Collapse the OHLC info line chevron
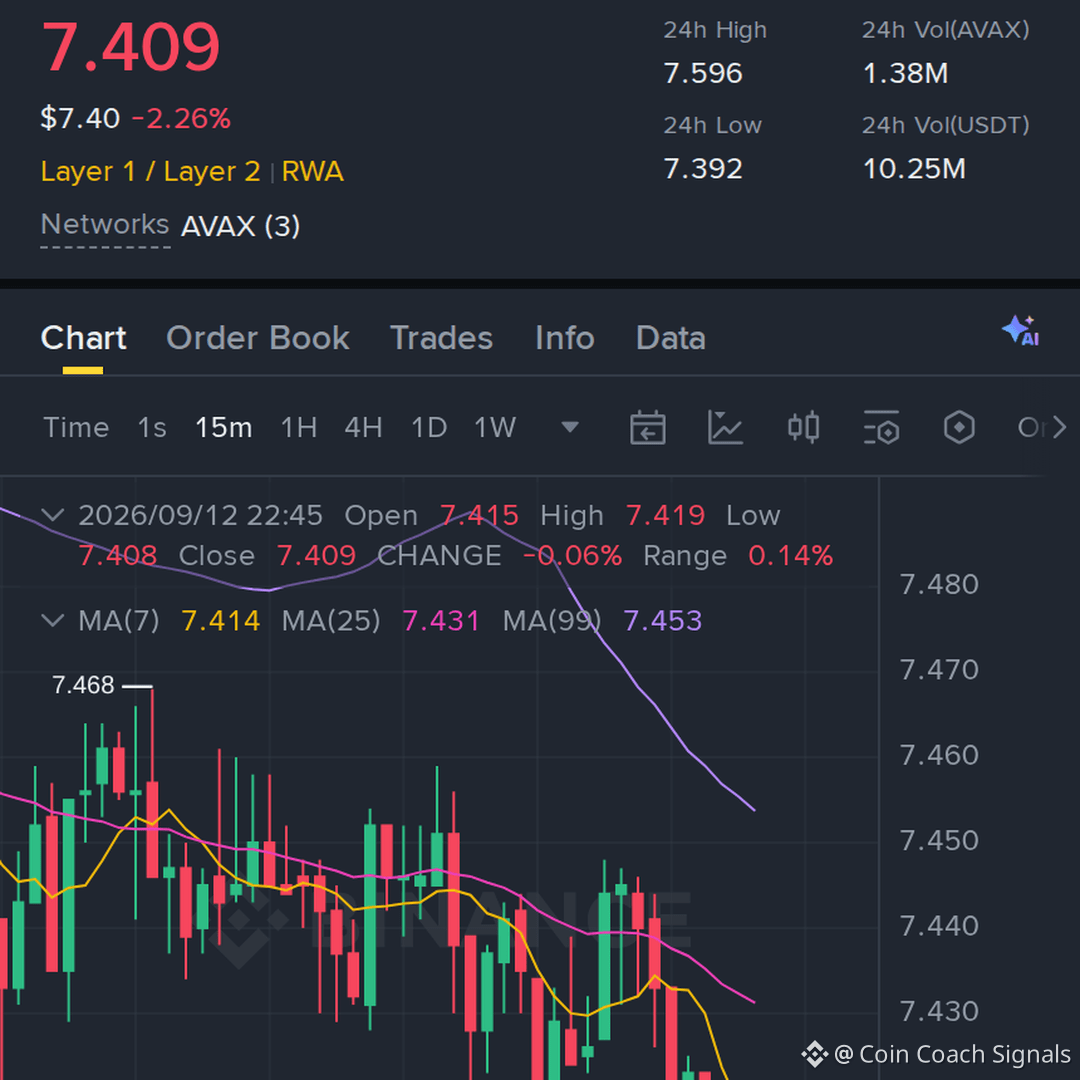The height and width of the screenshot is (1080, 1080). point(53,515)
